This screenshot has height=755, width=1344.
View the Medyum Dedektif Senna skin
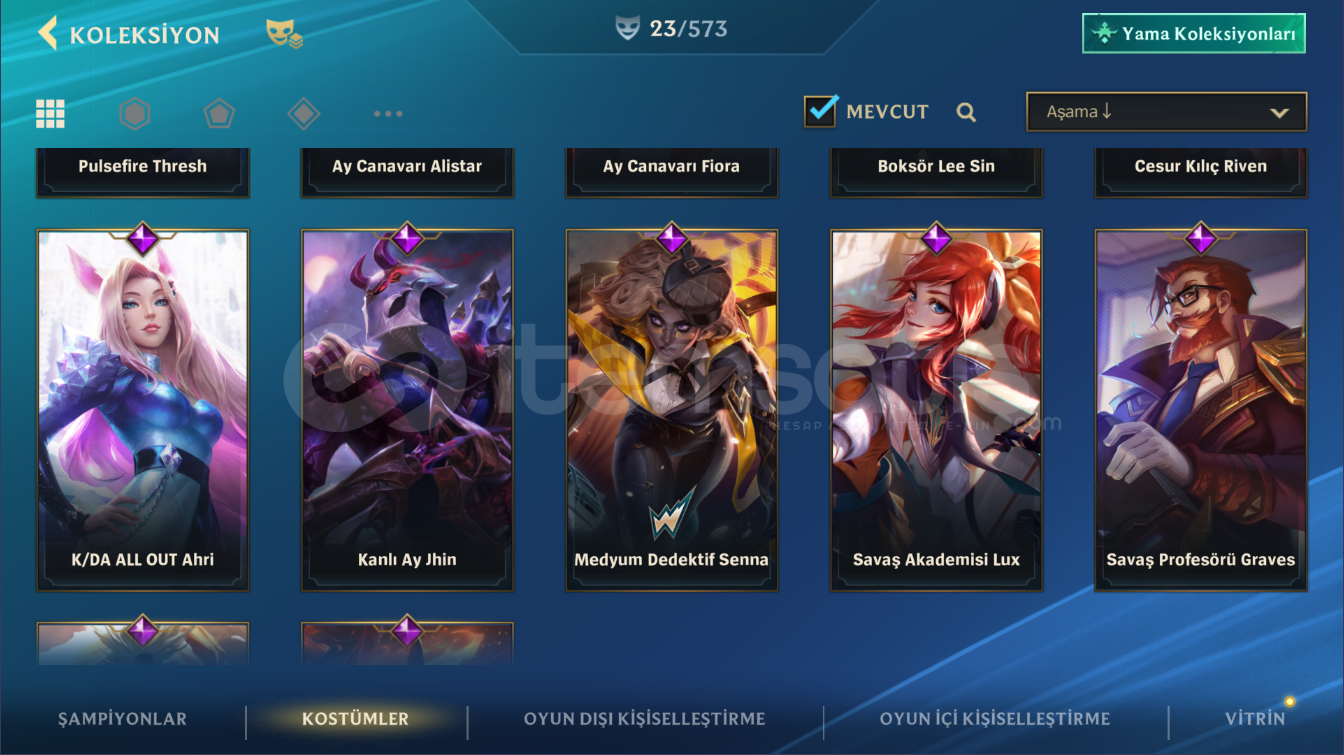671,410
